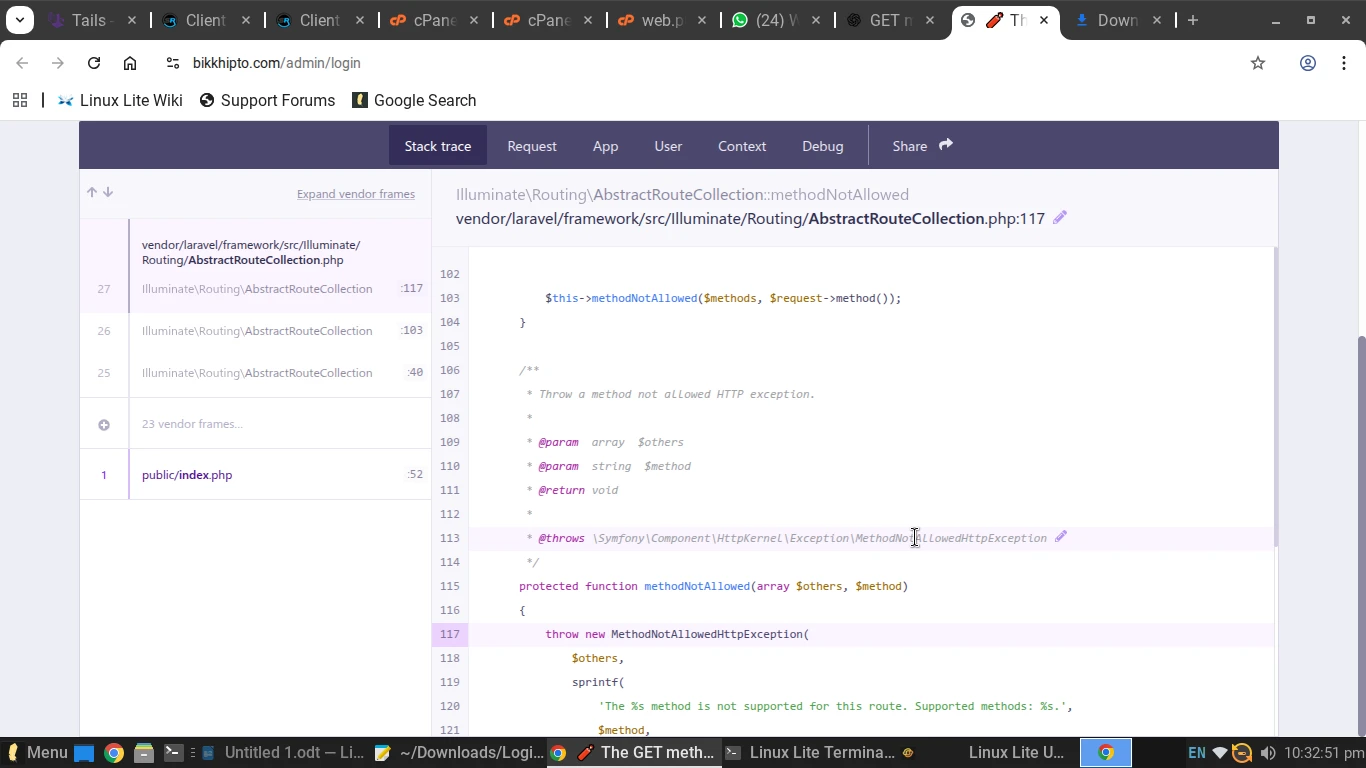Open the Linux Lite Menu button

[36, 752]
